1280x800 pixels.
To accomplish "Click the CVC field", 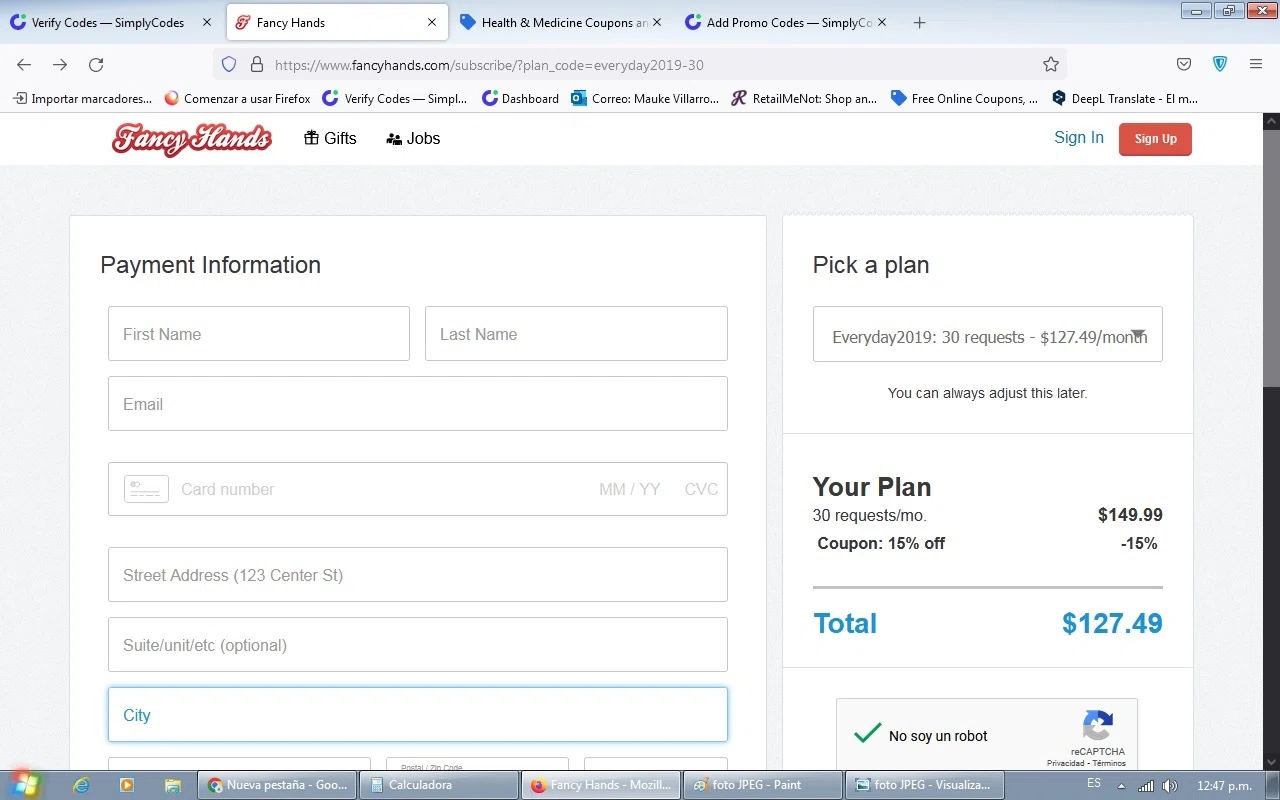I will [701, 489].
